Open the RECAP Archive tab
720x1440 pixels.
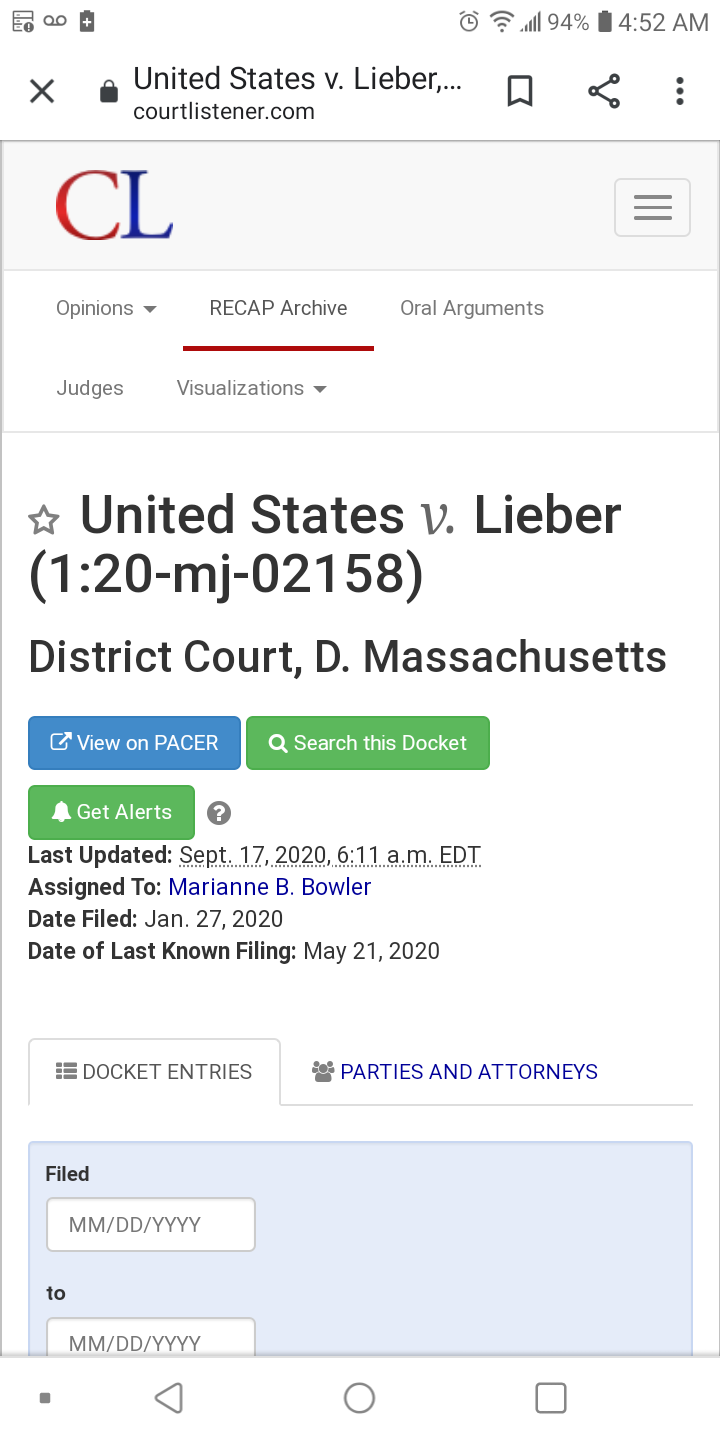[x=278, y=308]
